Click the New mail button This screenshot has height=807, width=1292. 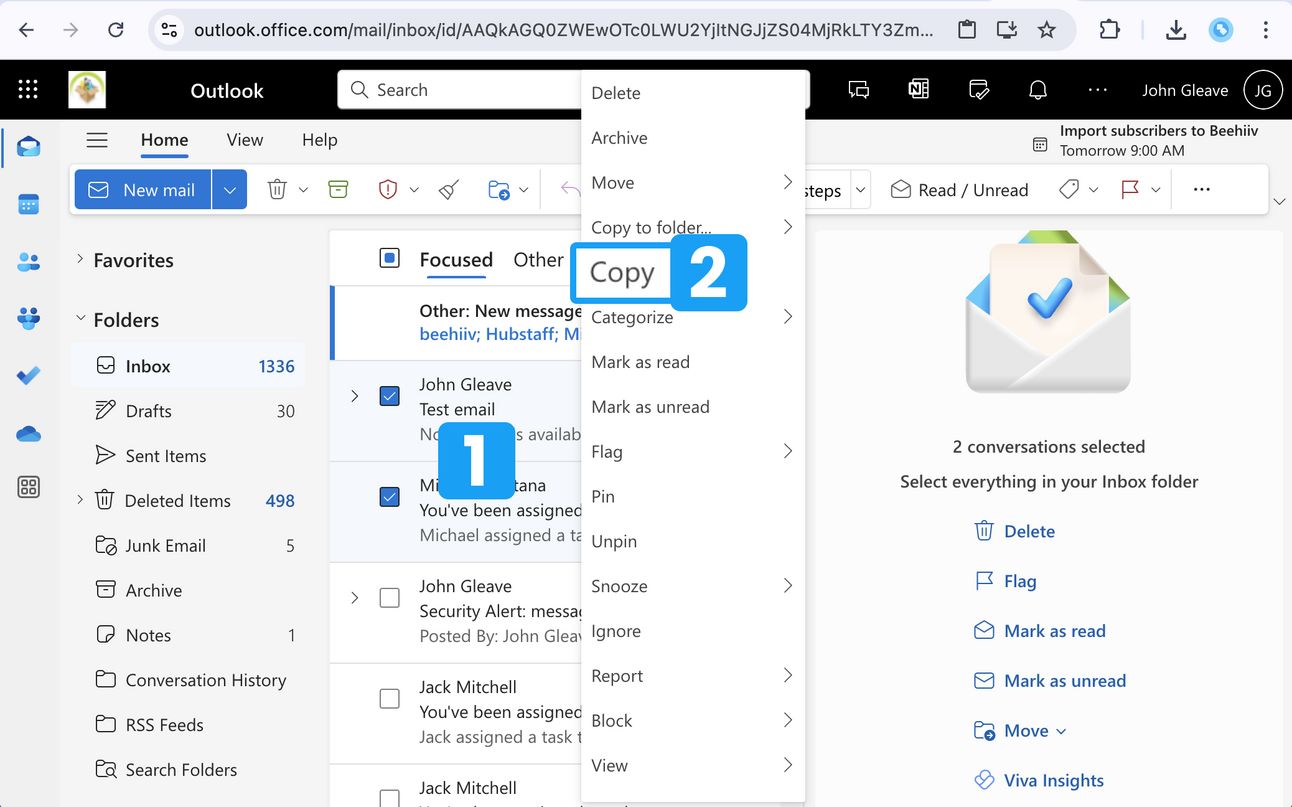(143, 190)
